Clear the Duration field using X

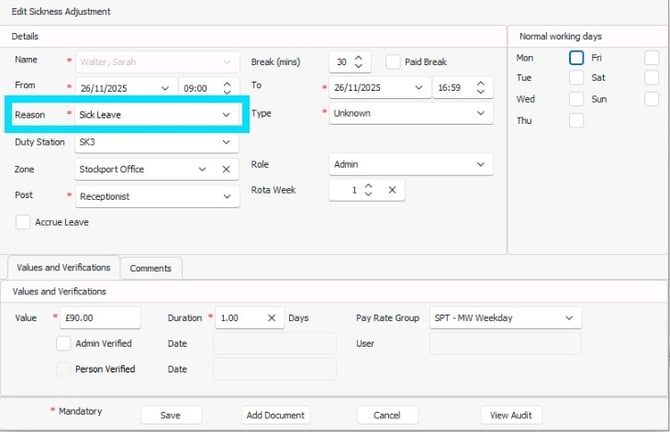(271, 318)
